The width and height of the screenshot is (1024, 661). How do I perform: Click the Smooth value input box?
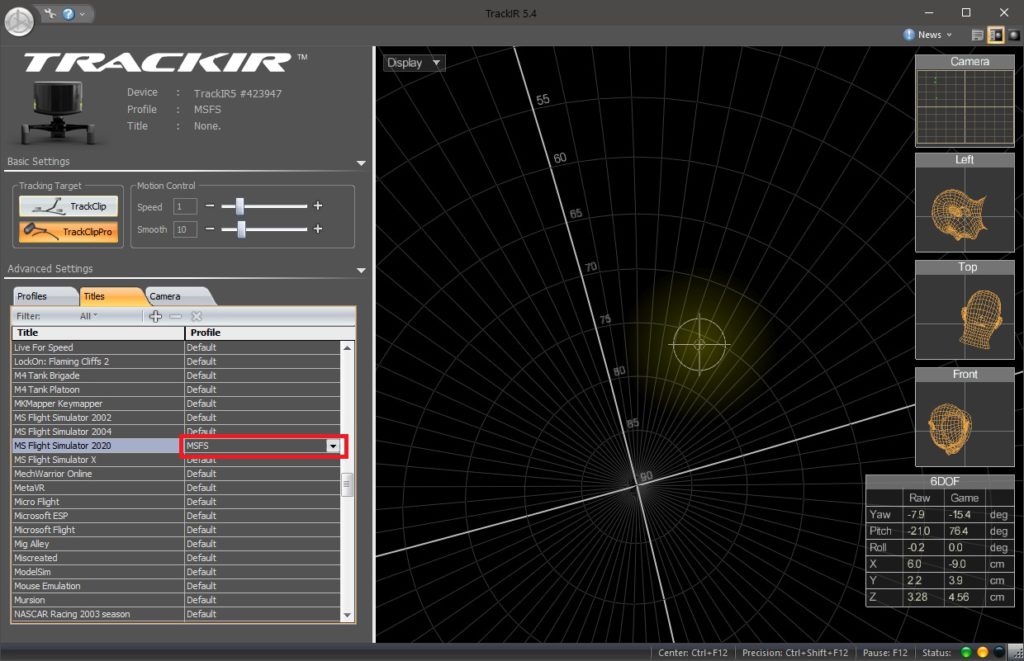(x=185, y=229)
